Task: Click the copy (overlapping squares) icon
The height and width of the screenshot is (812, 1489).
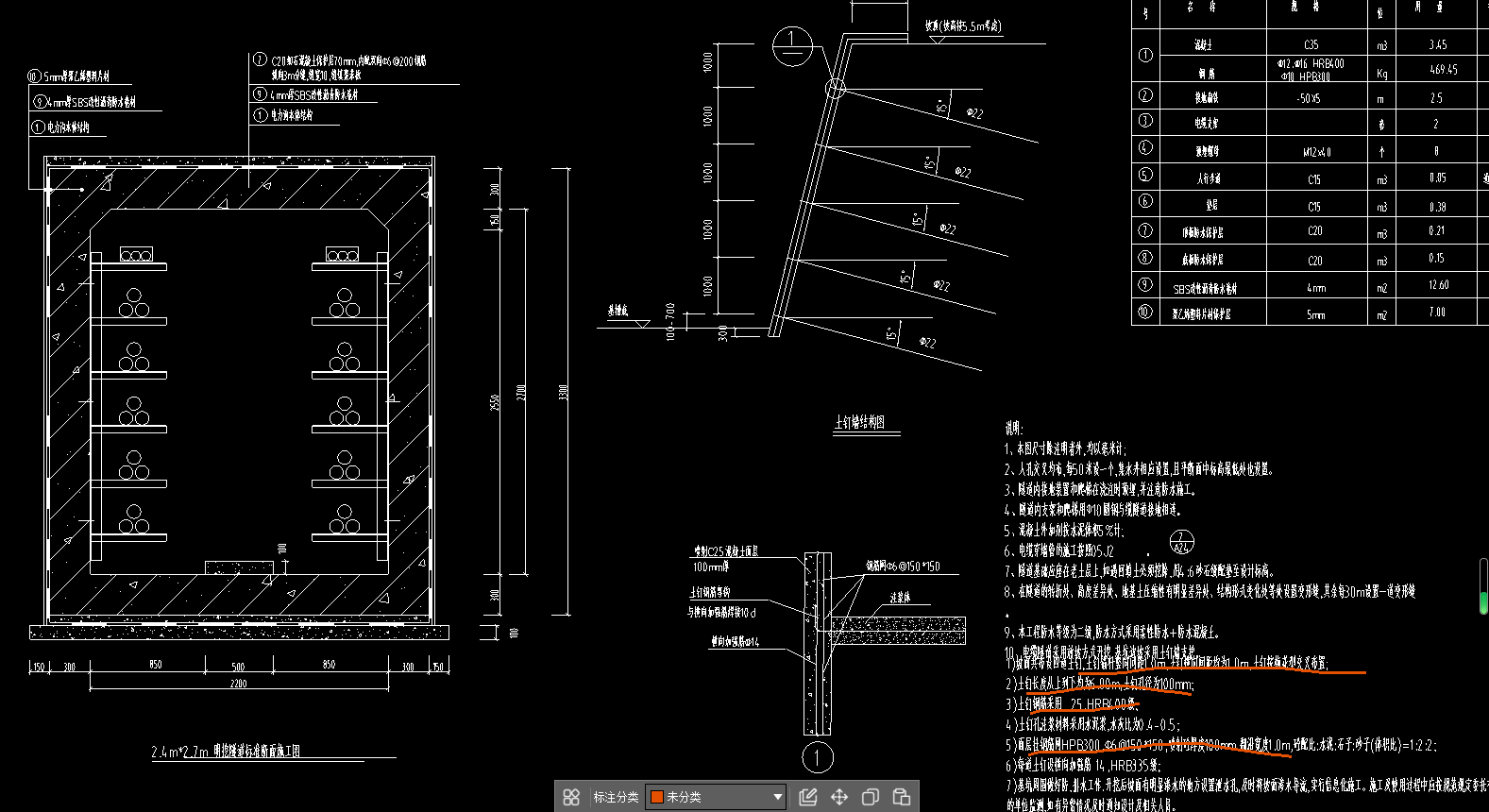Action: (x=871, y=797)
